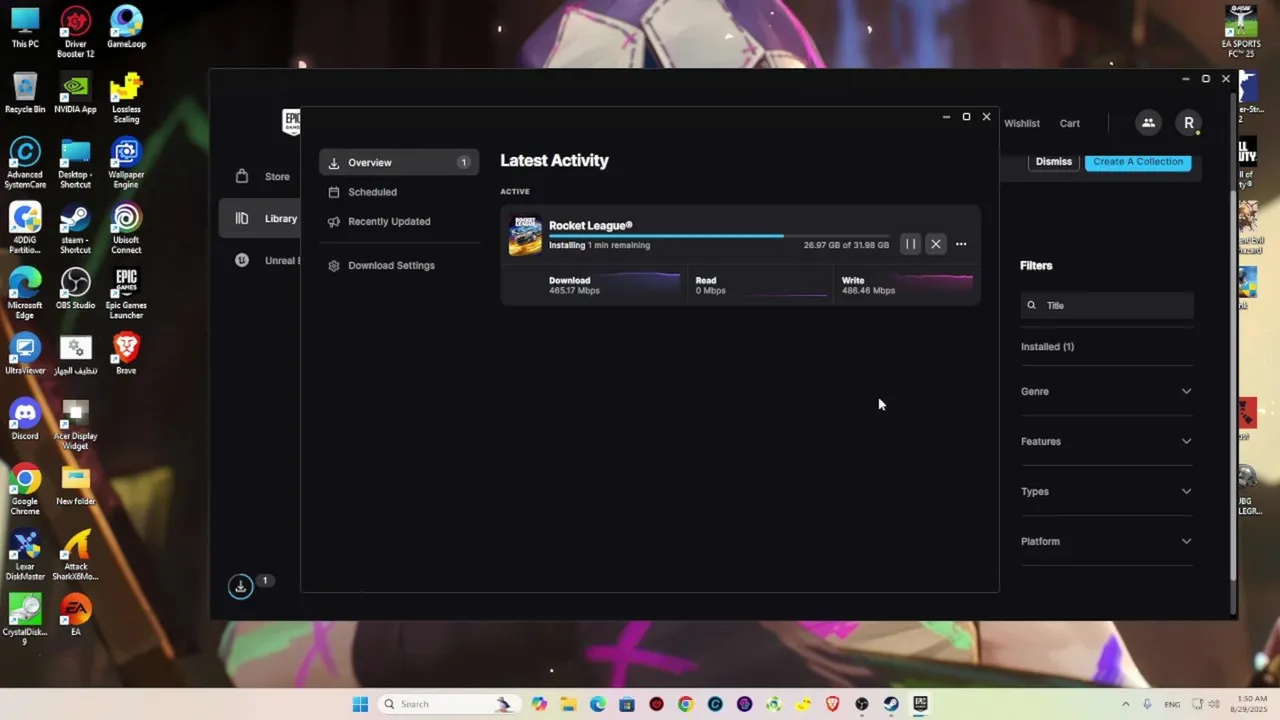
Task: Open the R account profile avatar
Action: pos(1188,123)
